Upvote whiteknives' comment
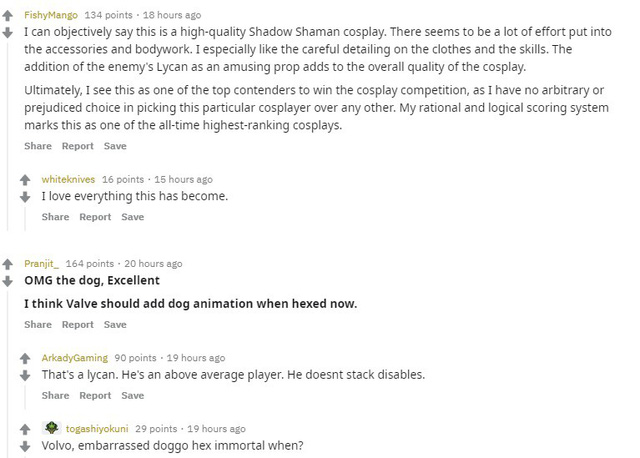Screen dimensions: 640x458 (25, 180)
